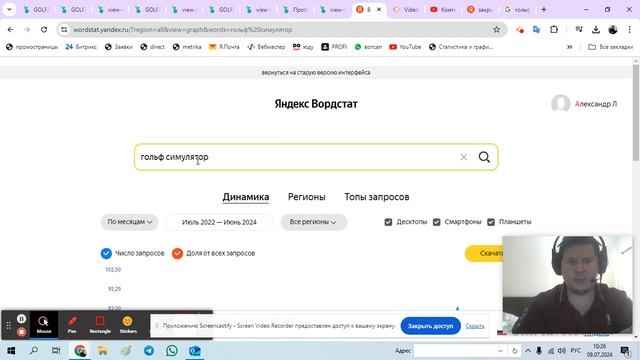
Task: Open Telegram from the taskbar
Action: (149, 351)
